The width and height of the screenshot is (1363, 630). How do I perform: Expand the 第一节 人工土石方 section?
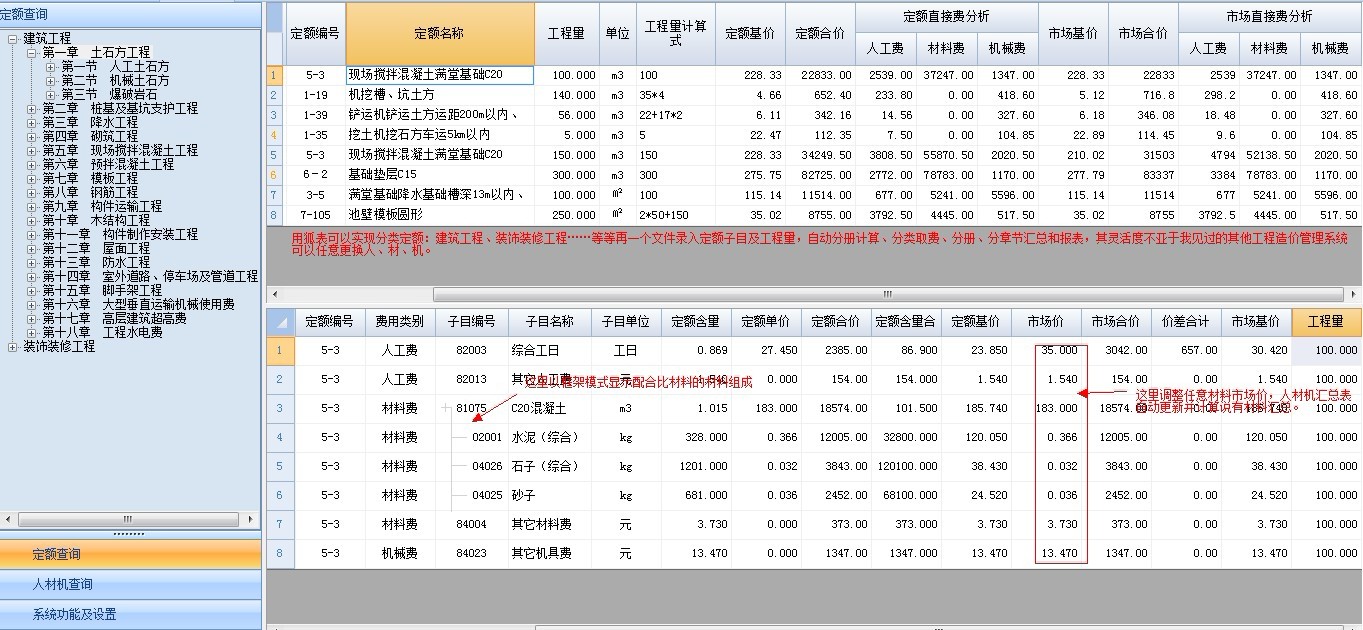(51, 67)
